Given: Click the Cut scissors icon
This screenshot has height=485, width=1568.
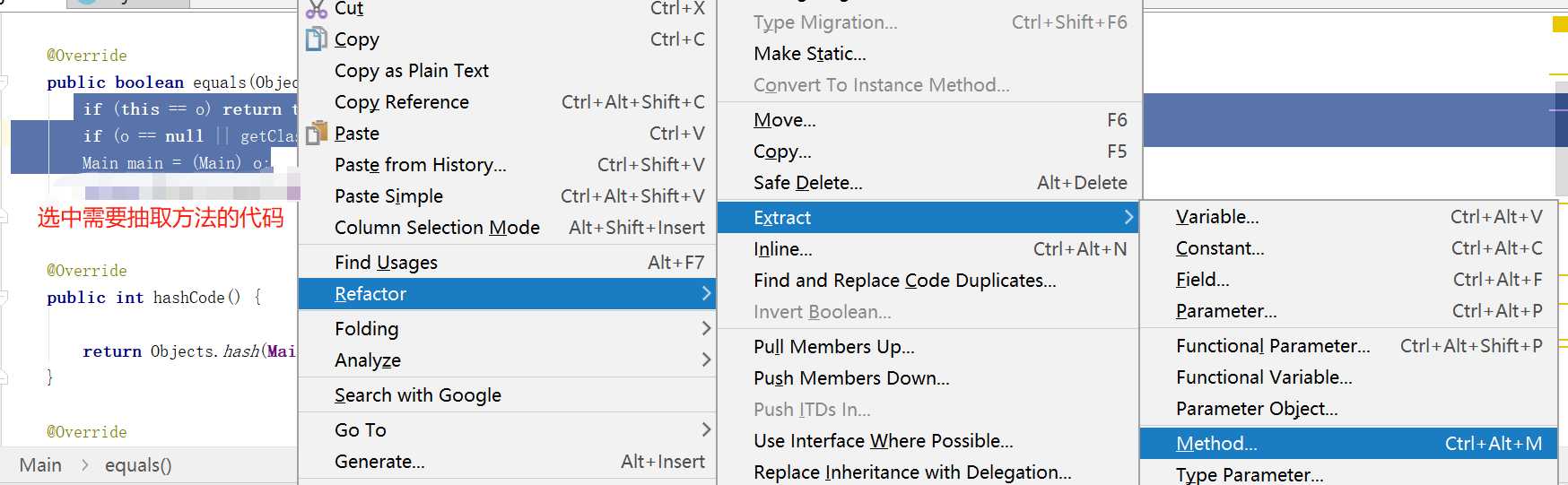Looking at the screenshot, I should point(317,9).
